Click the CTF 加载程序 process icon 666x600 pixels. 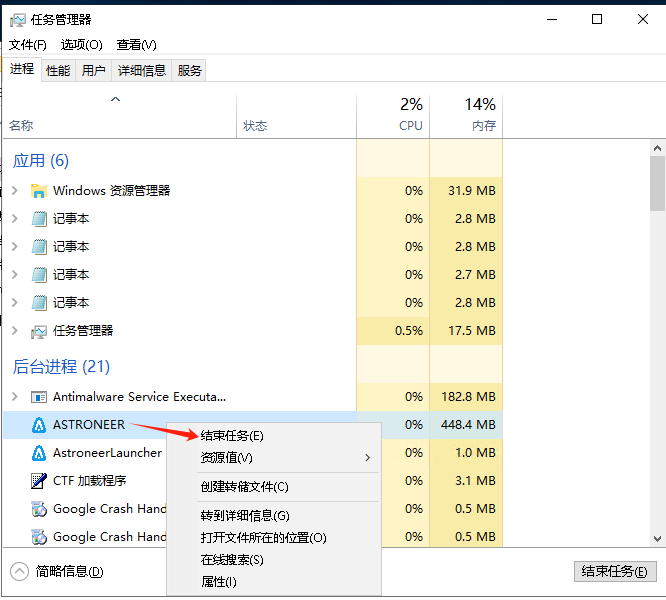coord(39,481)
